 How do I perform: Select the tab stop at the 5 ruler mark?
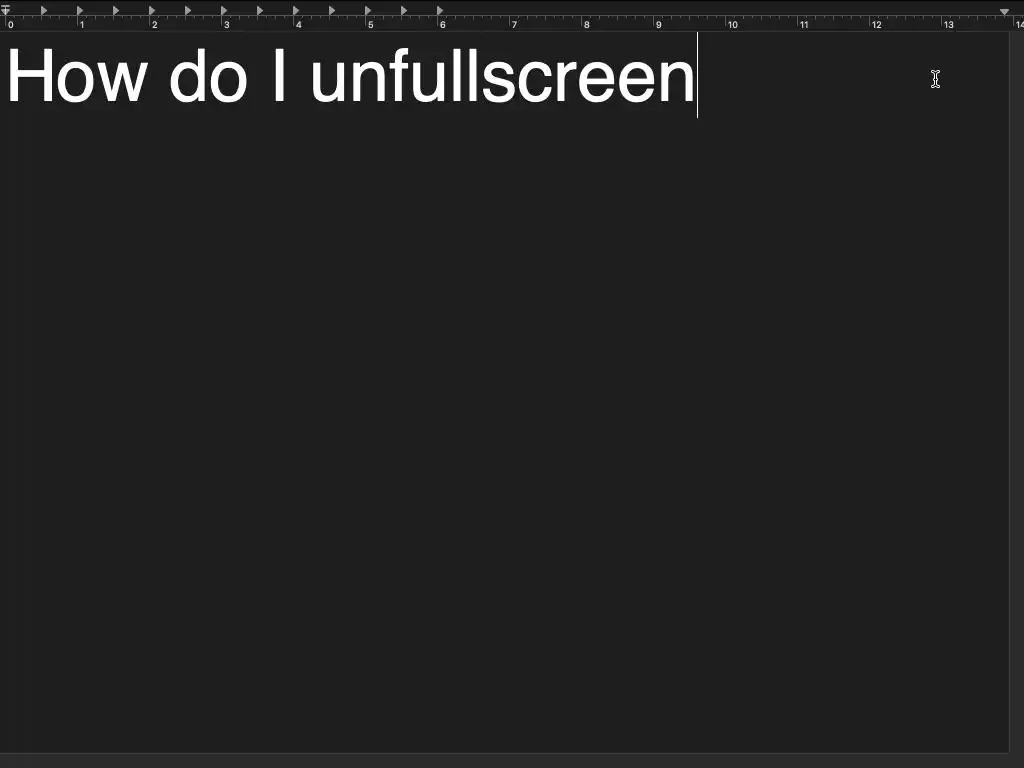pyautogui.click(x=368, y=10)
